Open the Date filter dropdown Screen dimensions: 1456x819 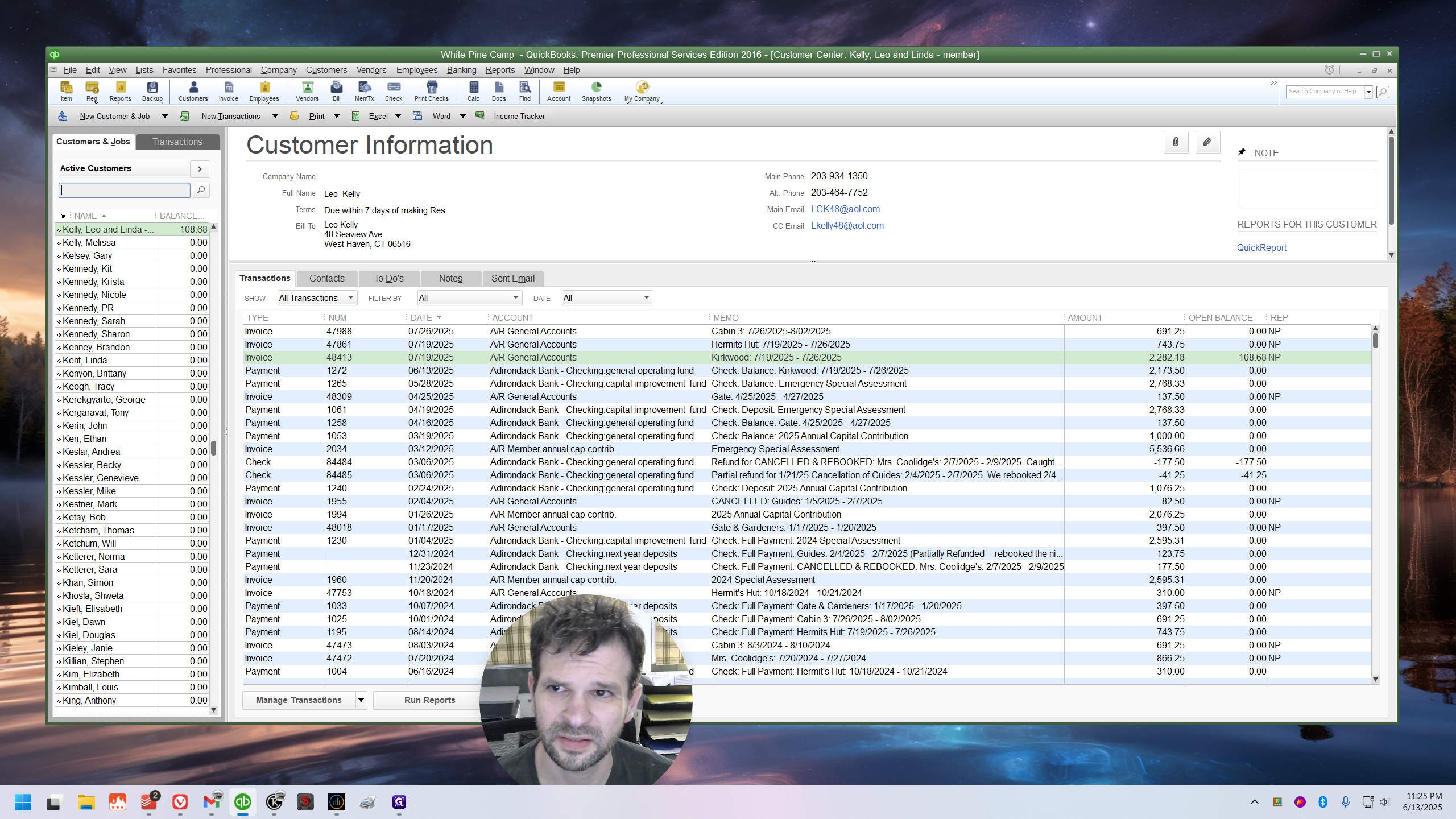coord(607,298)
